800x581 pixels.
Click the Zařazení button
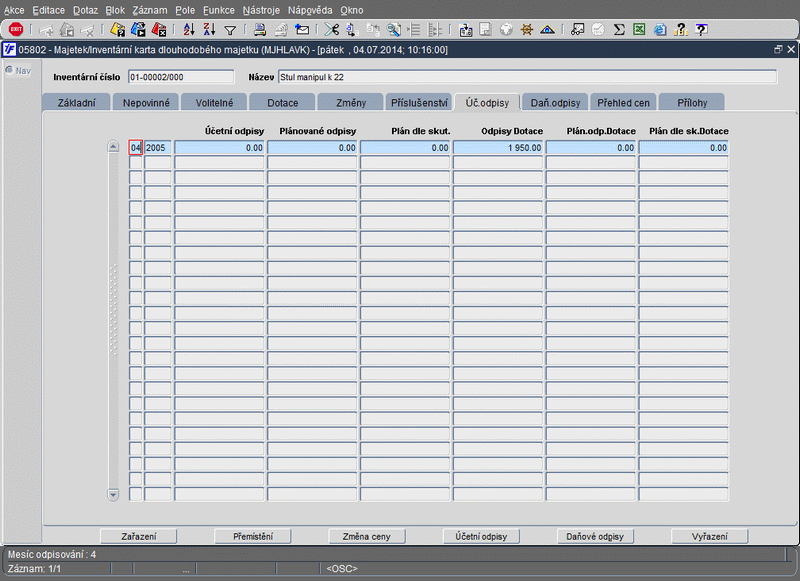139,536
